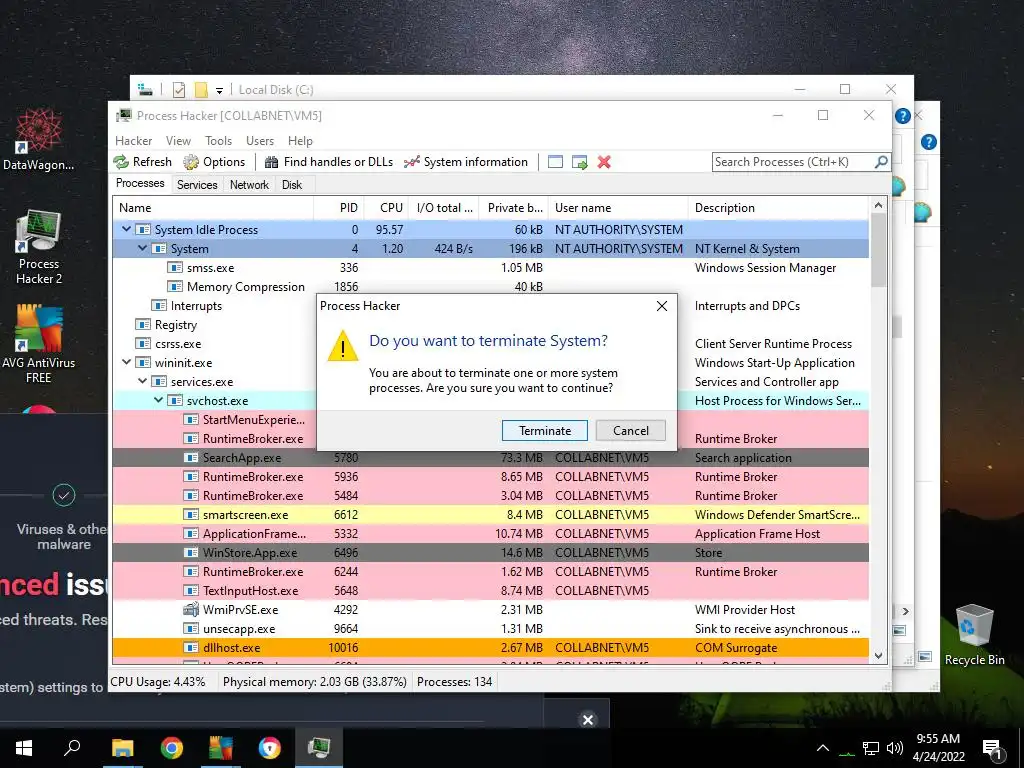The image size is (1024, 768).
Task: Click the find window and thread icon
Action: (x=579, y=162)
